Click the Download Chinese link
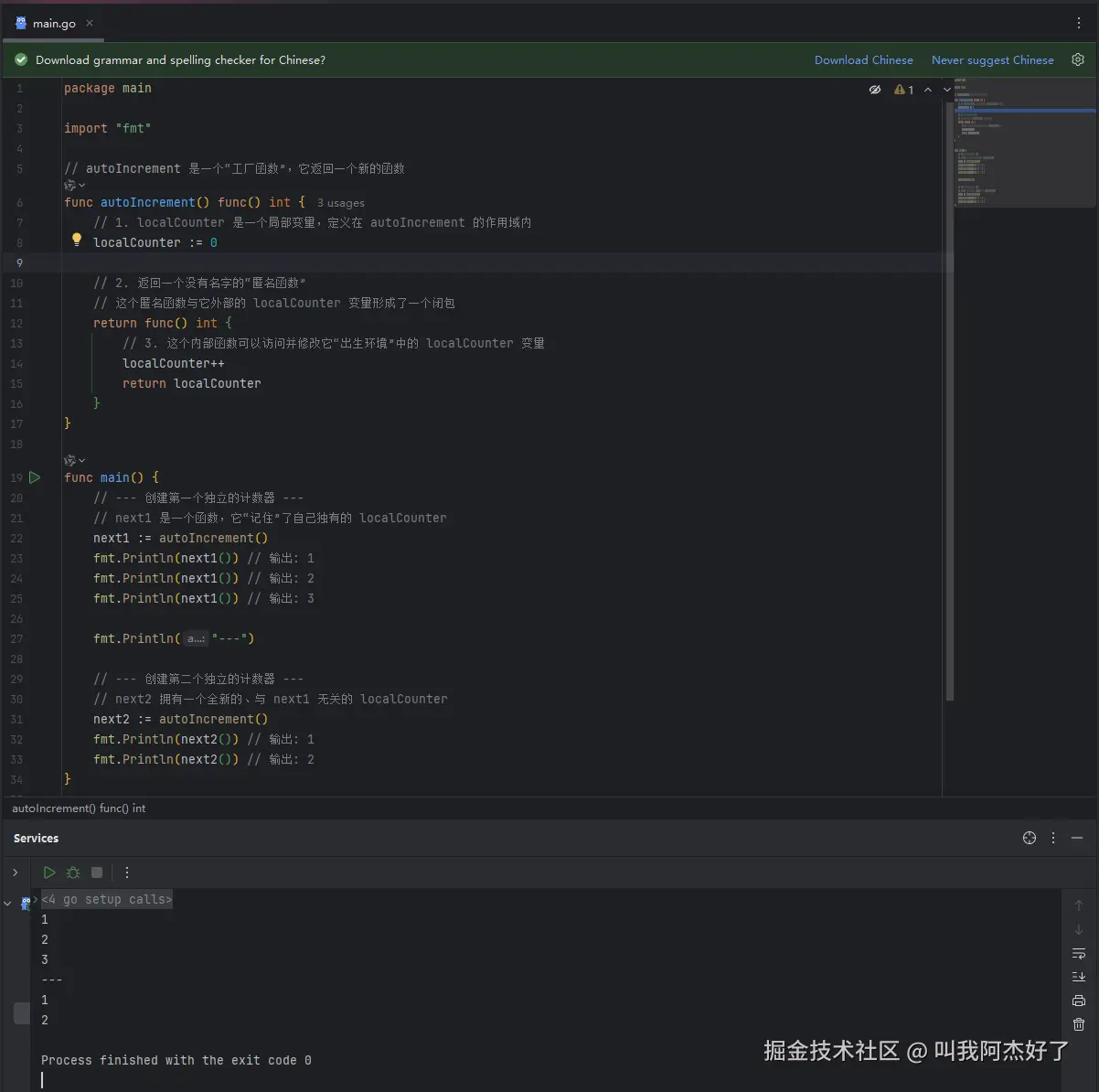1099x1092 pixels. tap(864, 60)
